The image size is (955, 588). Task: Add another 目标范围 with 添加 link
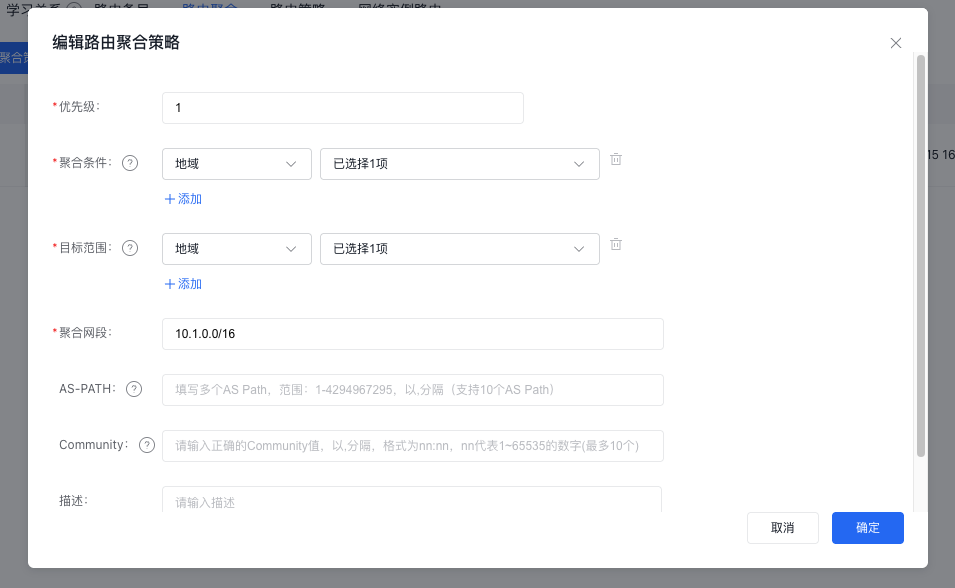tap(183, 284)
